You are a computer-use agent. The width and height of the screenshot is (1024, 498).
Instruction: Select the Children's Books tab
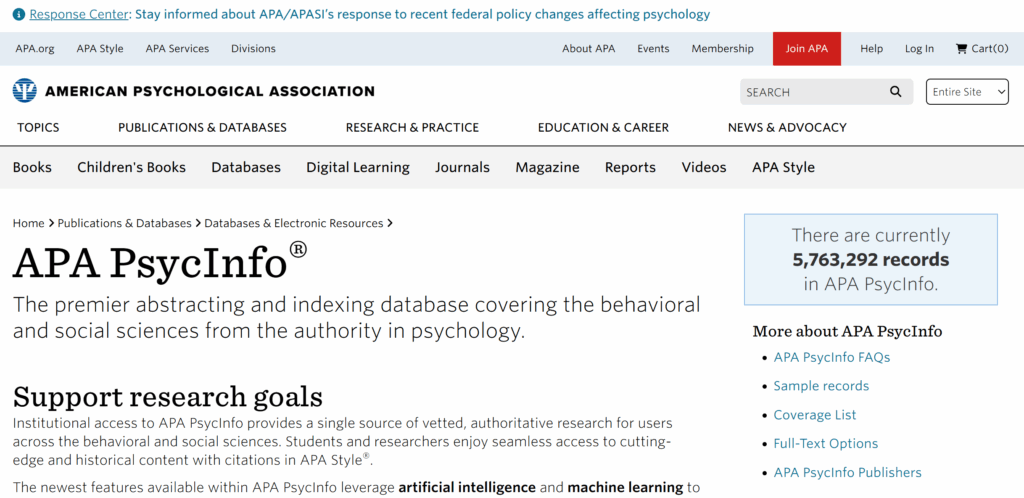[131, 167]
